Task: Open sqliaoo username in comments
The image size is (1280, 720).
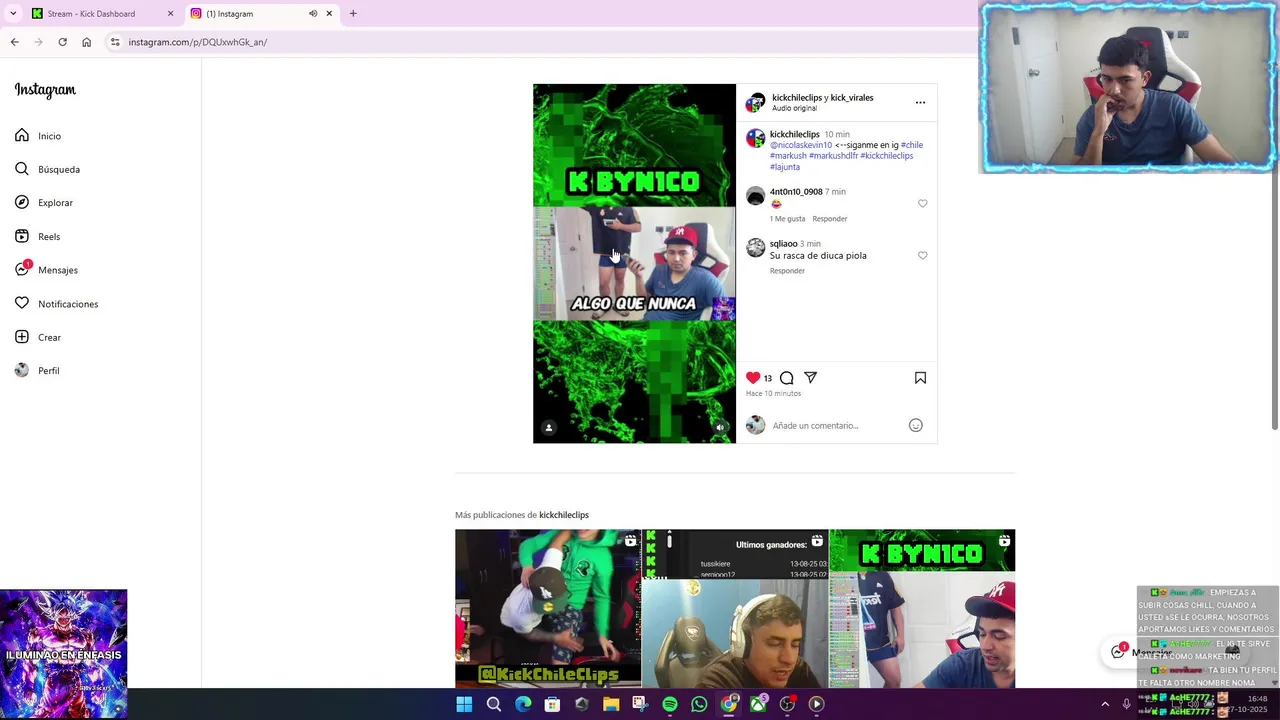Action: click(783, 243)
